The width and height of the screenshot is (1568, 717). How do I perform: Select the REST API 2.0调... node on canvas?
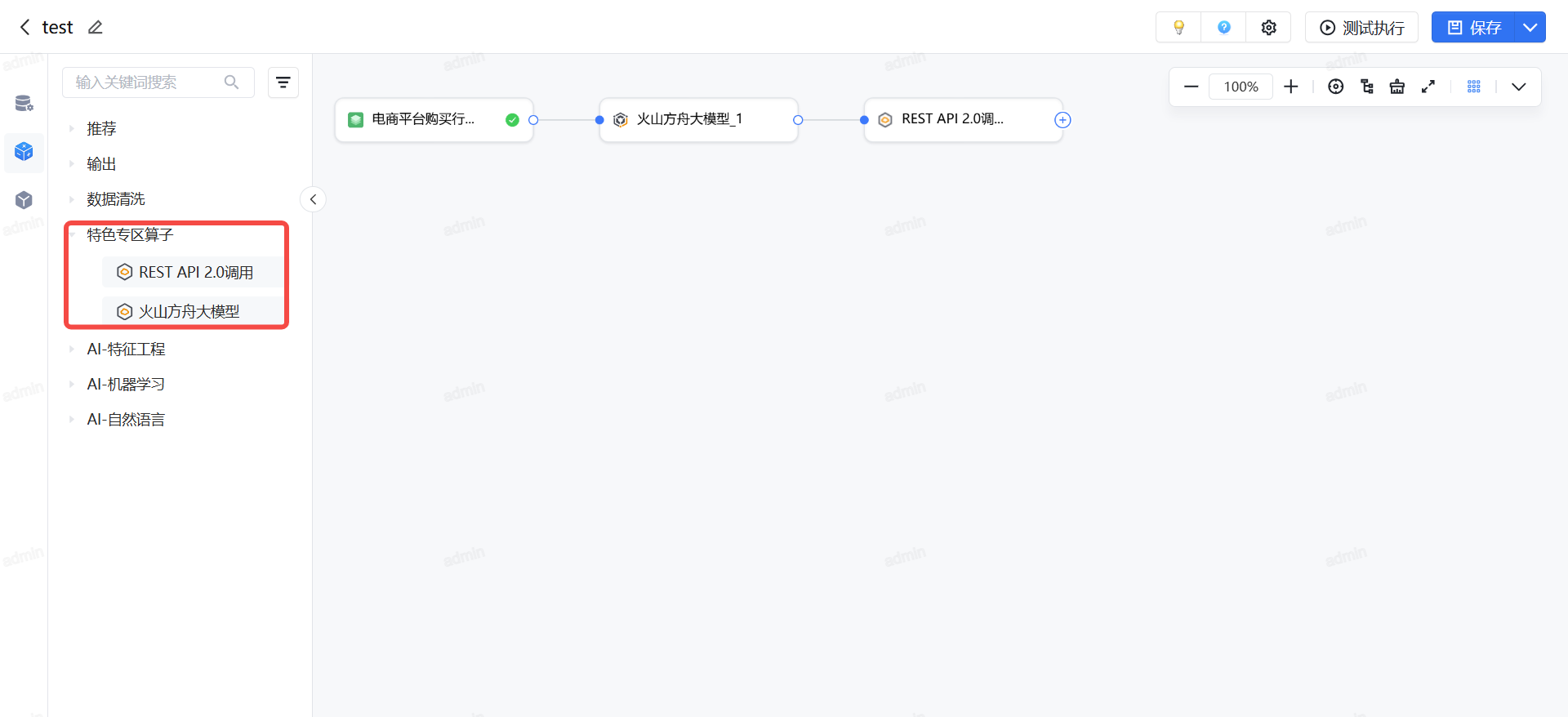(963, 120)
